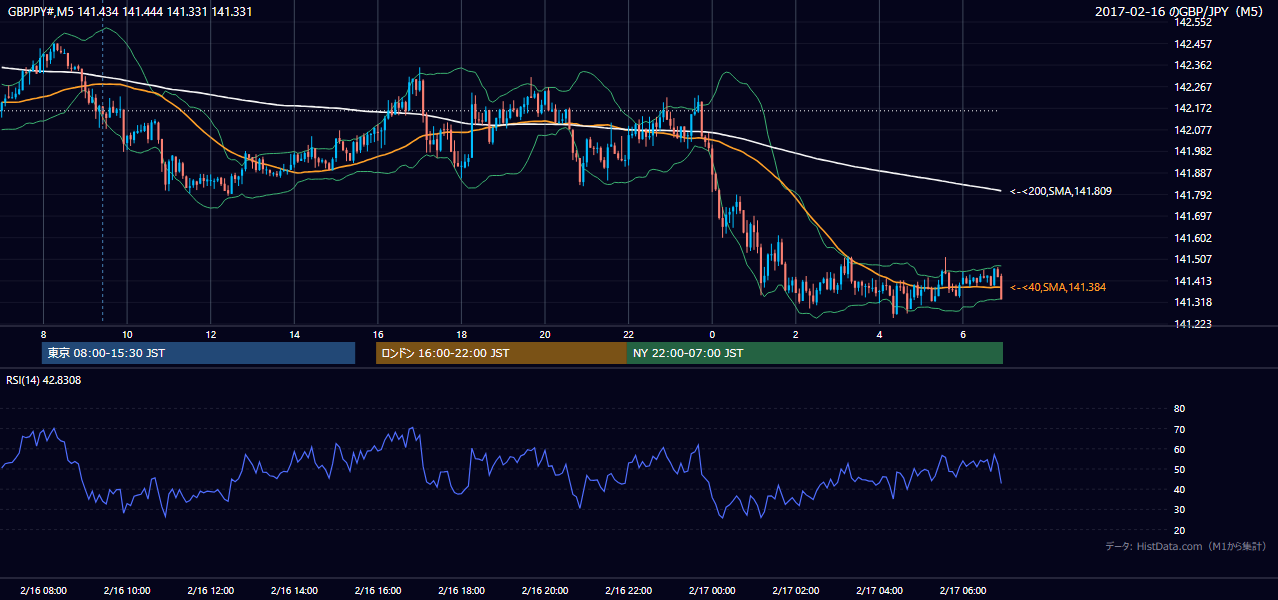Click hour 22 under the price chart

coord(628,335)
